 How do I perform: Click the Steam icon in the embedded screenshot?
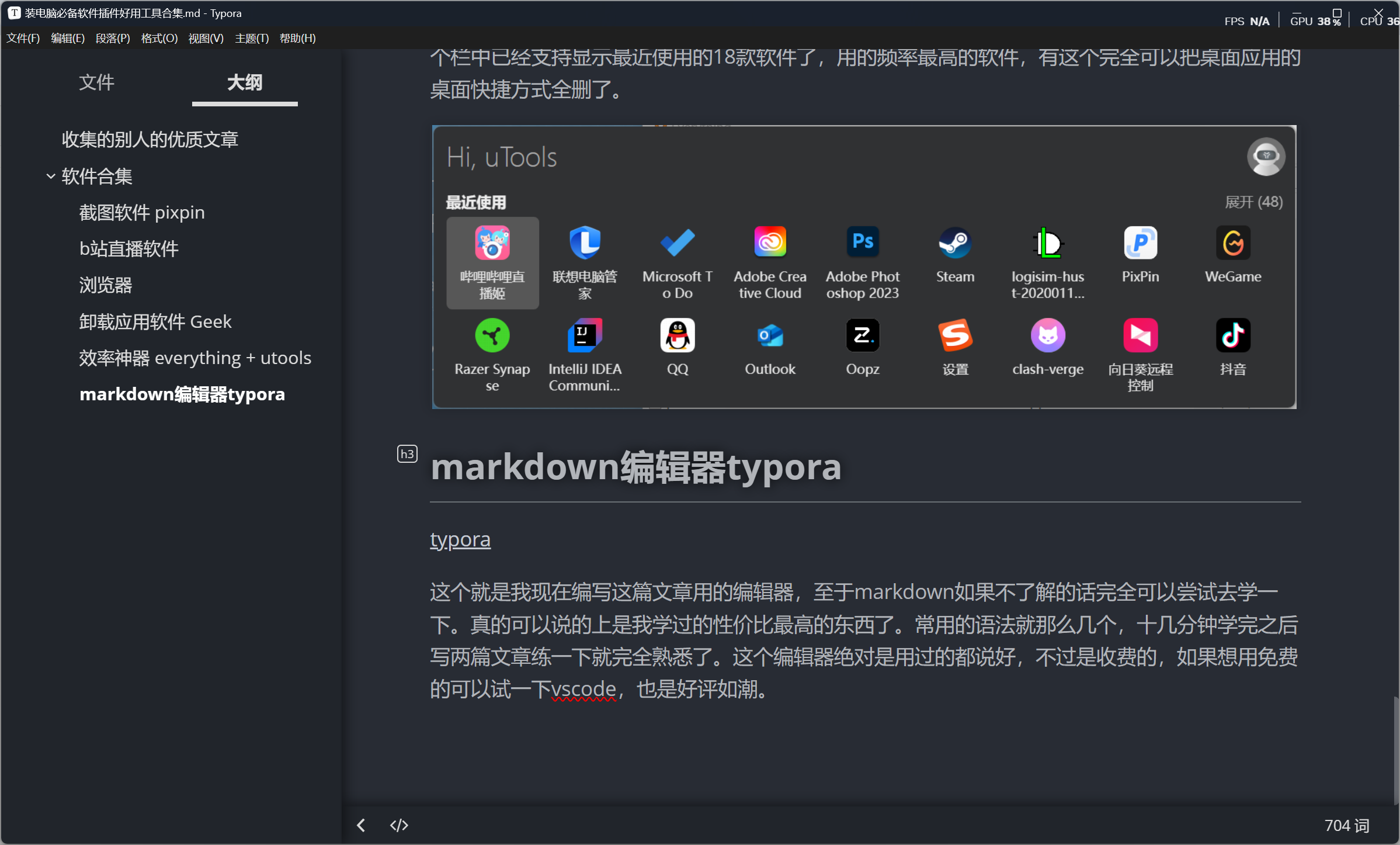click(955, 243)
